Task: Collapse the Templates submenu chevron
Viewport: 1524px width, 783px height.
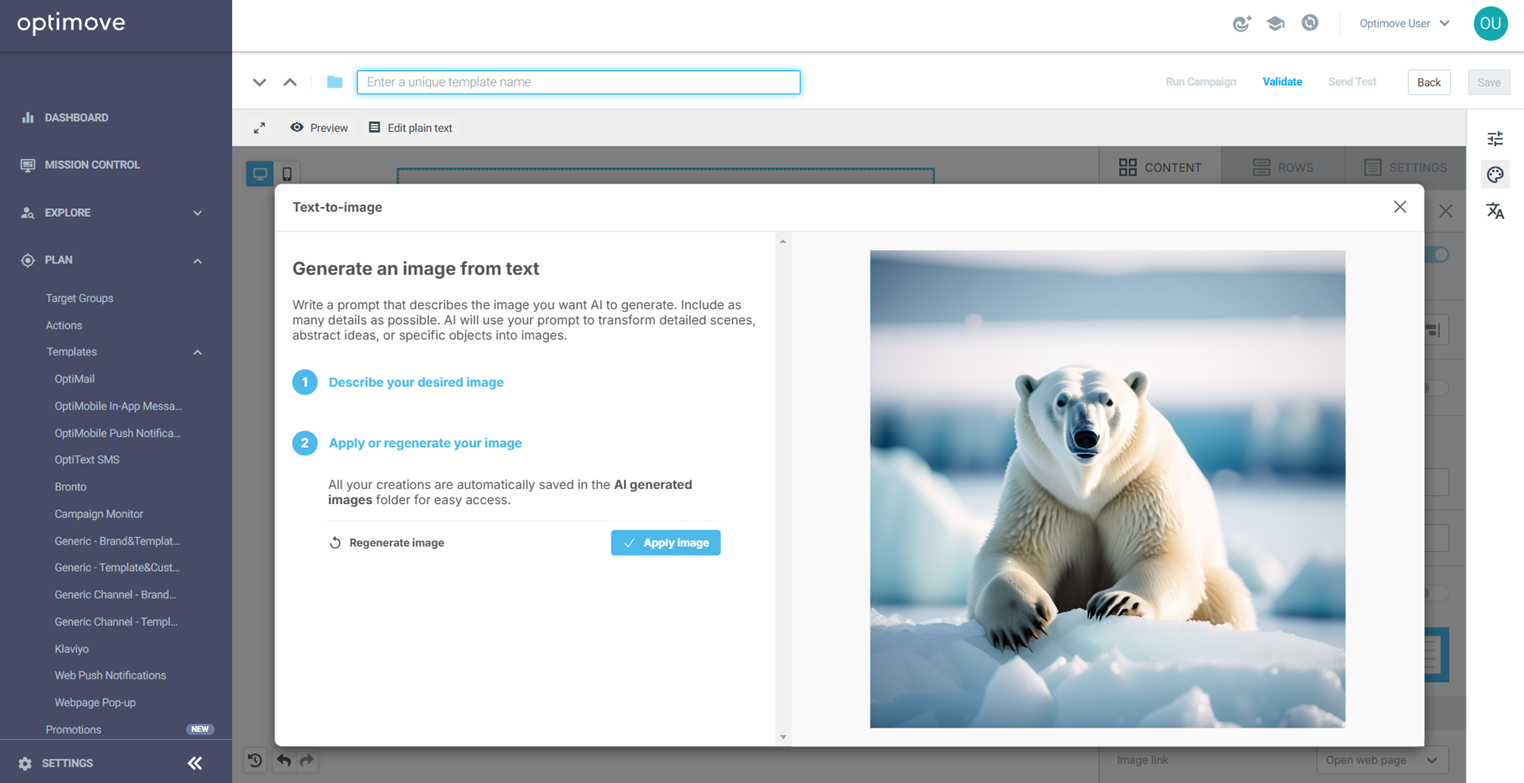Action: click(x=197, y=352)
